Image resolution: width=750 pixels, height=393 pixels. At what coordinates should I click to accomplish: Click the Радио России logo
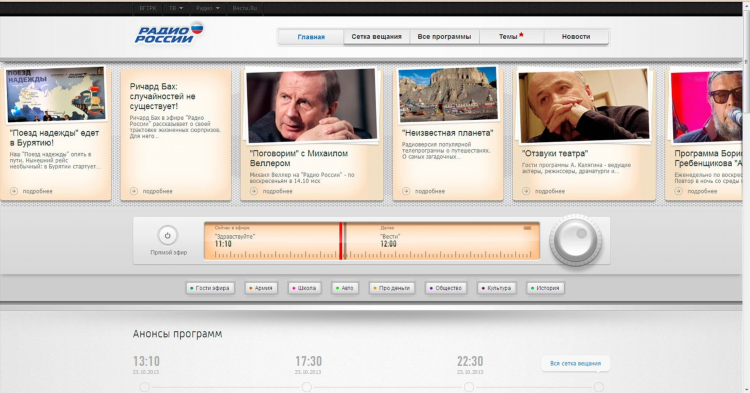pyautogui.click(x=169, y=33)
